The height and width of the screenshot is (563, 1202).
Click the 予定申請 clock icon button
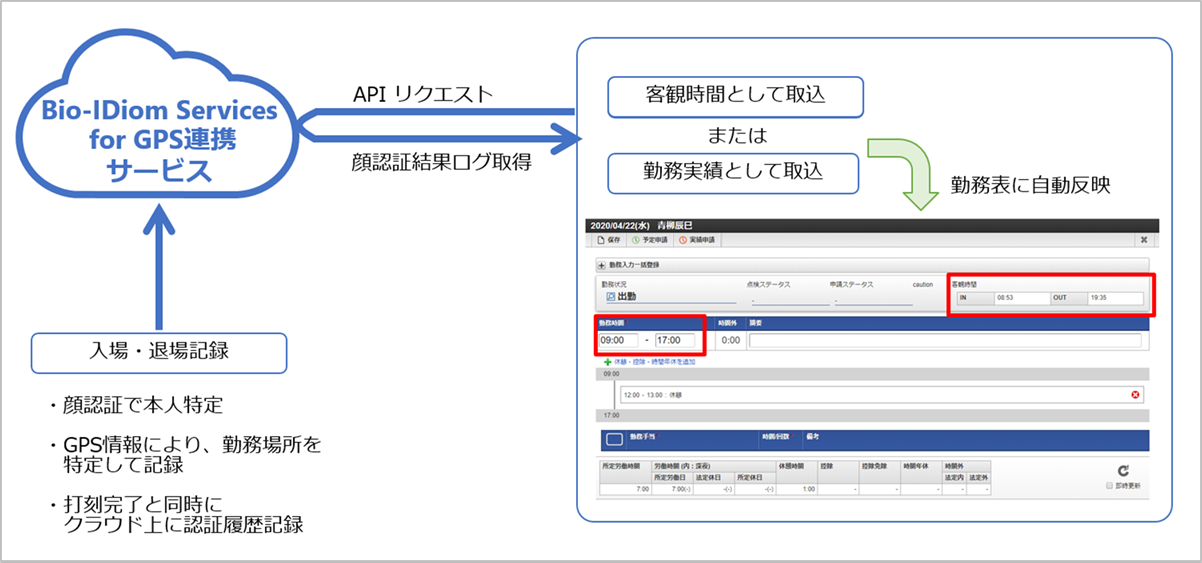pos(653,240)
